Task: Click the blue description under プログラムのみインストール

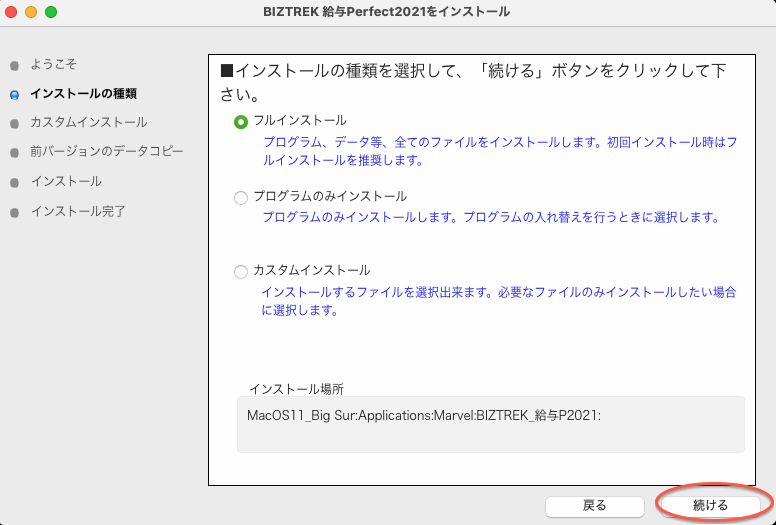Action: tap(490, 217)
